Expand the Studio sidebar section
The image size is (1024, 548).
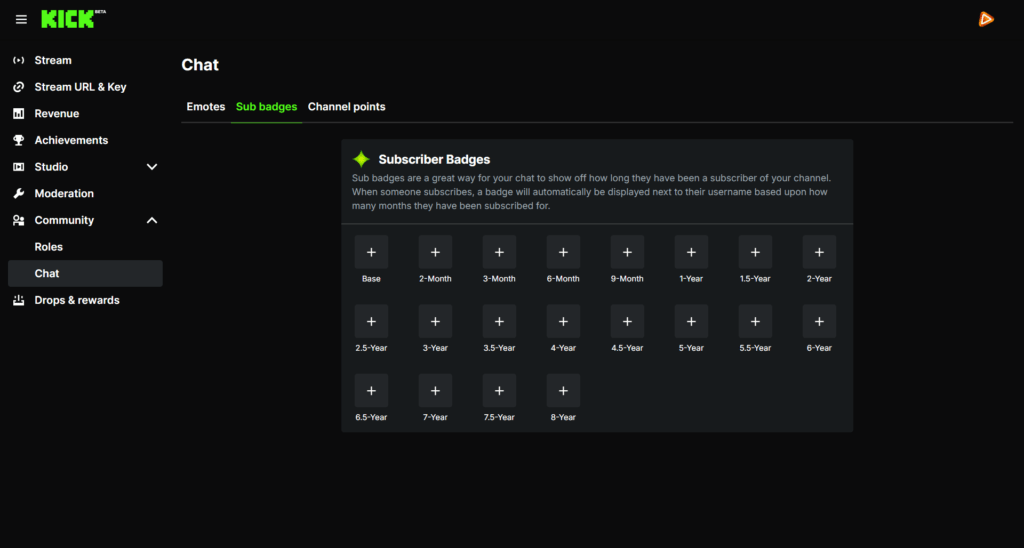click(x=152, y=167)
